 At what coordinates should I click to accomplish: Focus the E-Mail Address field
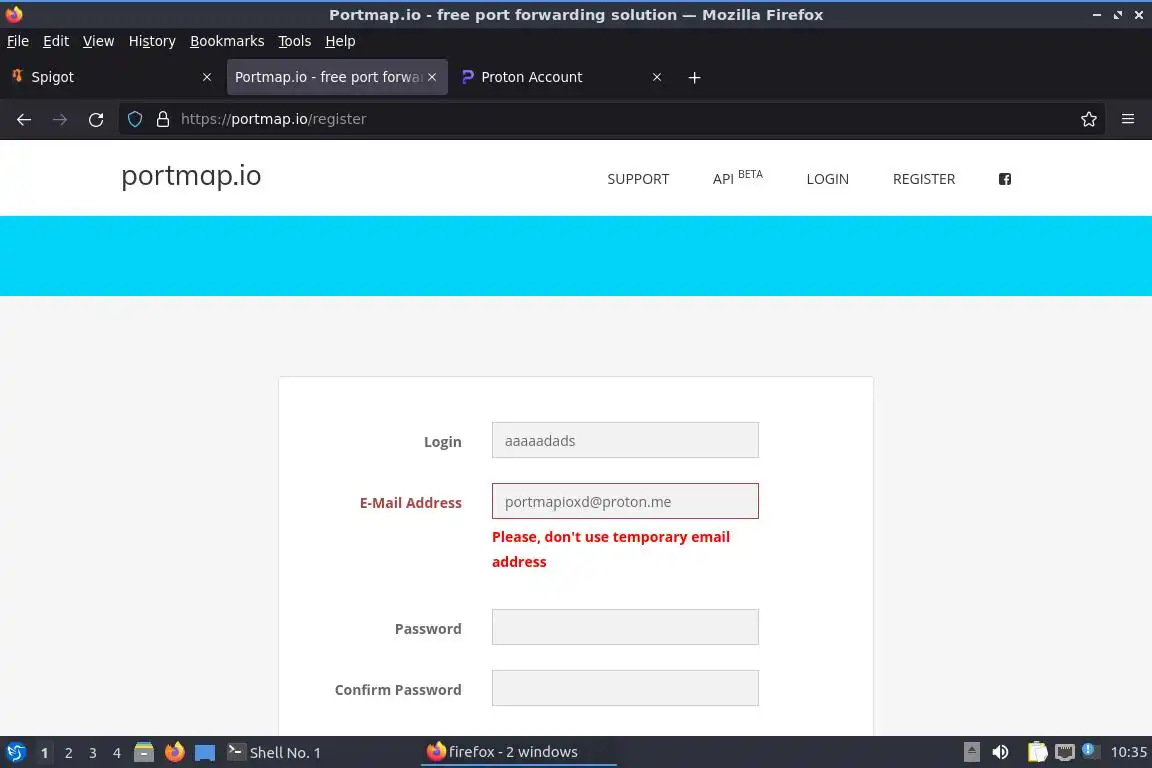625,501
